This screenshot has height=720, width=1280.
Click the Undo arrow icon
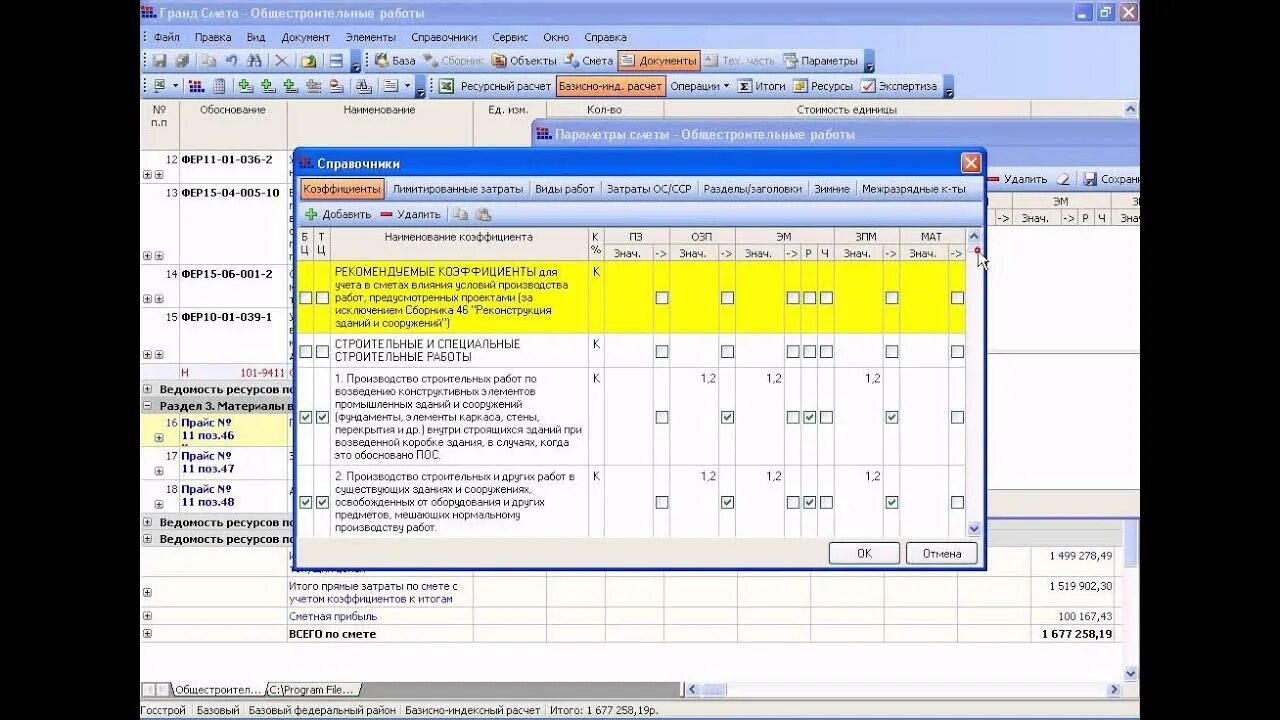coord(231,61)
